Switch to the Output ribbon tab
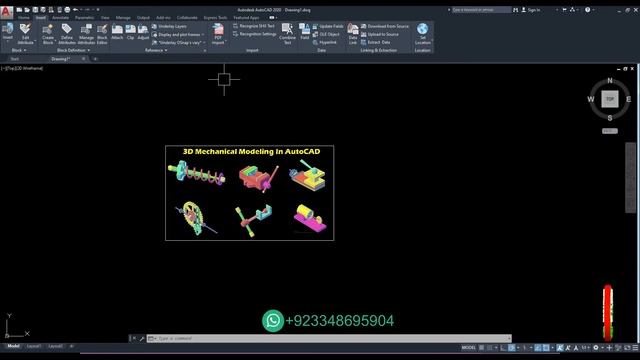640x360 pixels. click(x=143, y=18)
